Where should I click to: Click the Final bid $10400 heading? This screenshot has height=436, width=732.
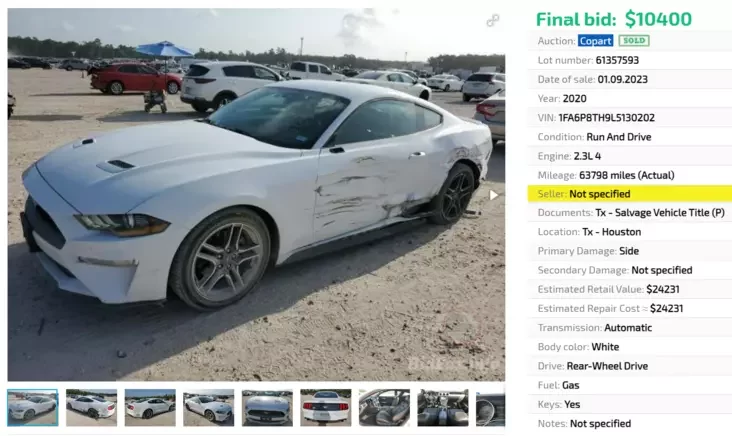(614, 19)
